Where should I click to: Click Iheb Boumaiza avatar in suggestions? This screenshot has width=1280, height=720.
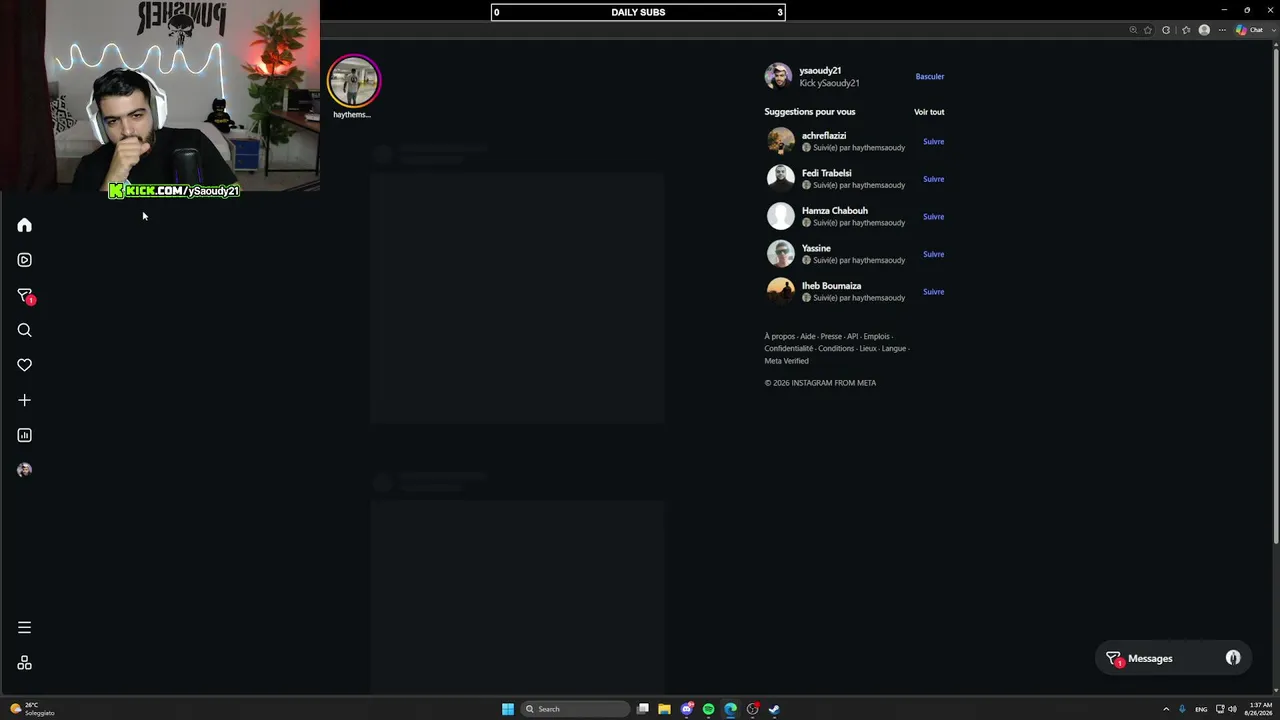pyautogui.click(x=781, y=291)
